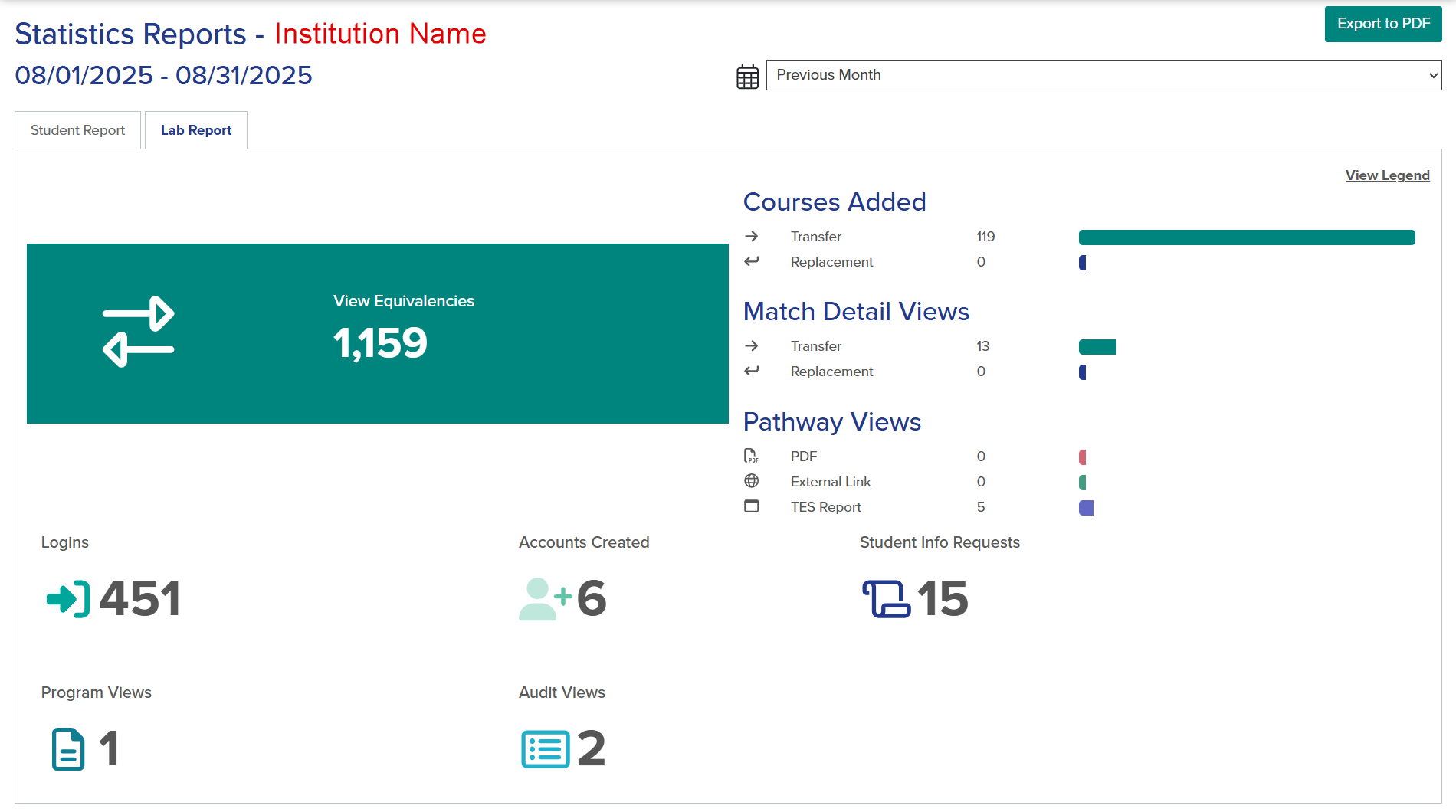Click the Student Info Requests icon
Viewport: 1456px width, 812px height.
[887, 600]
